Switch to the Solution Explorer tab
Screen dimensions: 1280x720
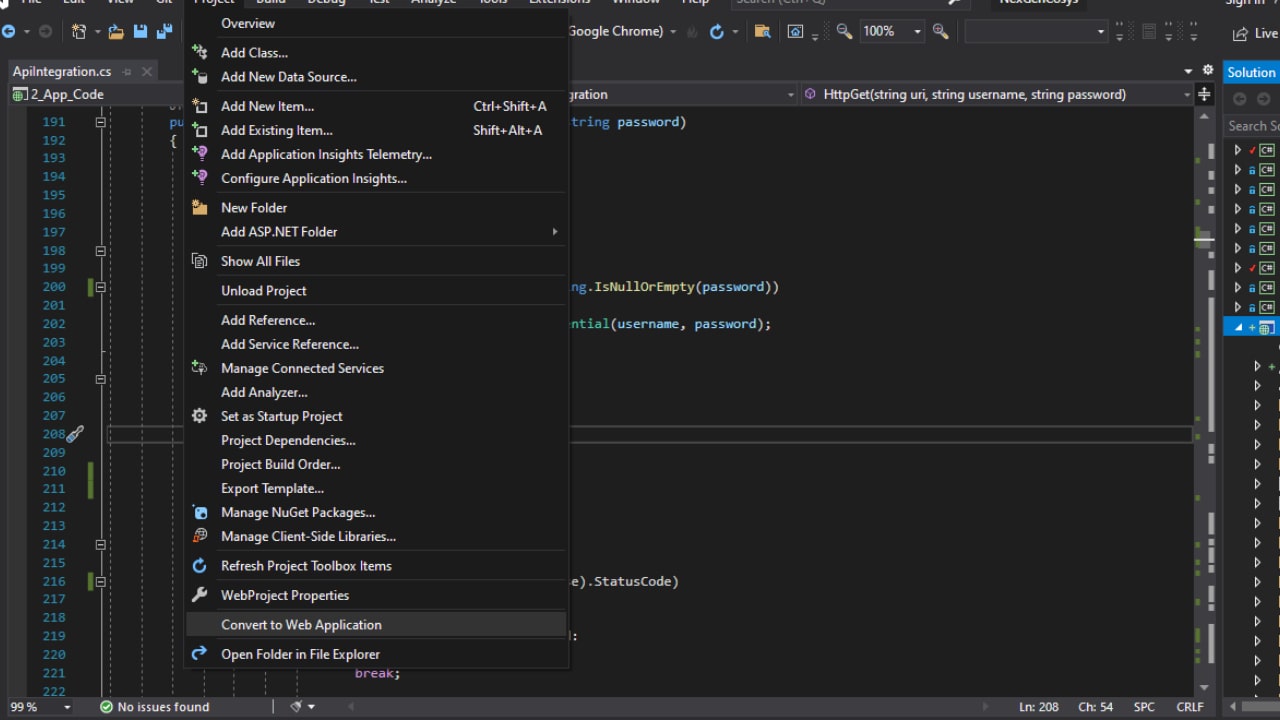click(1251, 71)
